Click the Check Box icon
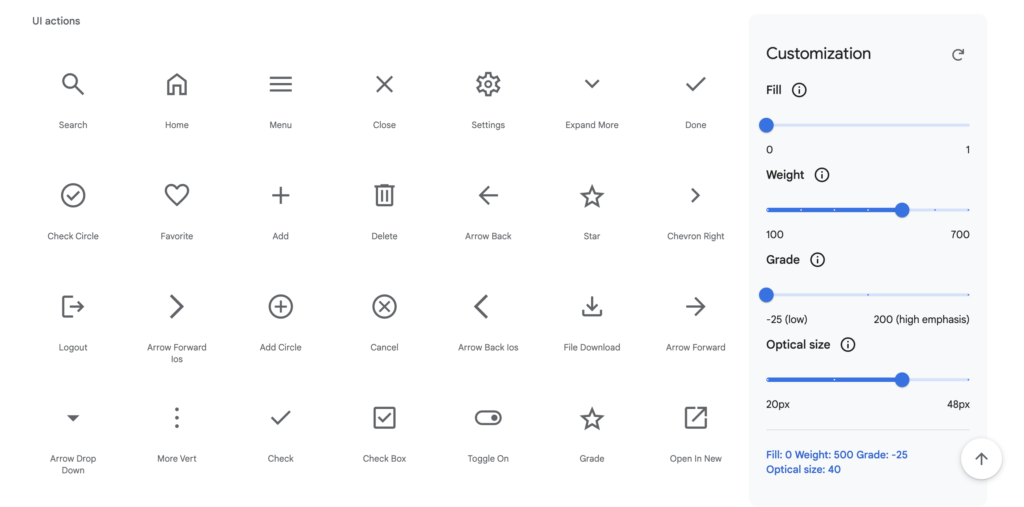 pos(384,418)
